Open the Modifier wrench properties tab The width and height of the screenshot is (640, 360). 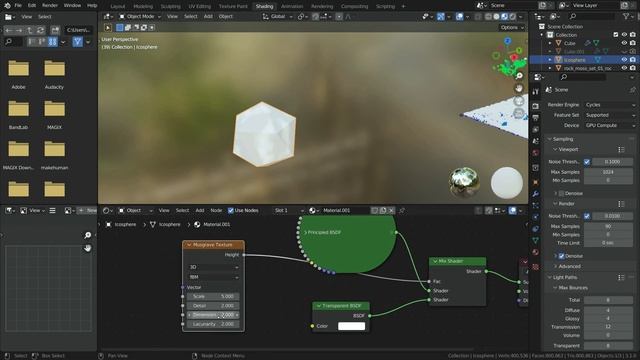(x=536, y=194)
